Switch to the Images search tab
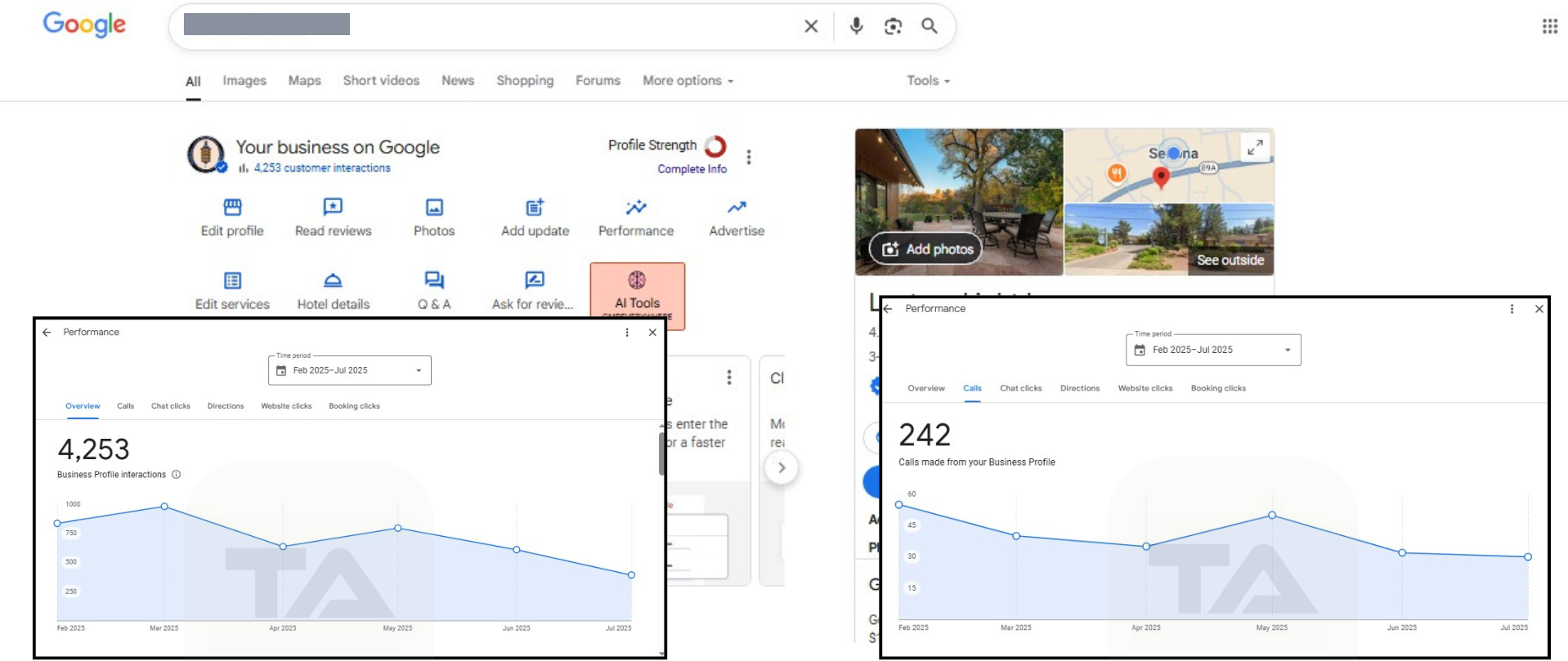Screen dimensions: 1568x661 [244, 81]
